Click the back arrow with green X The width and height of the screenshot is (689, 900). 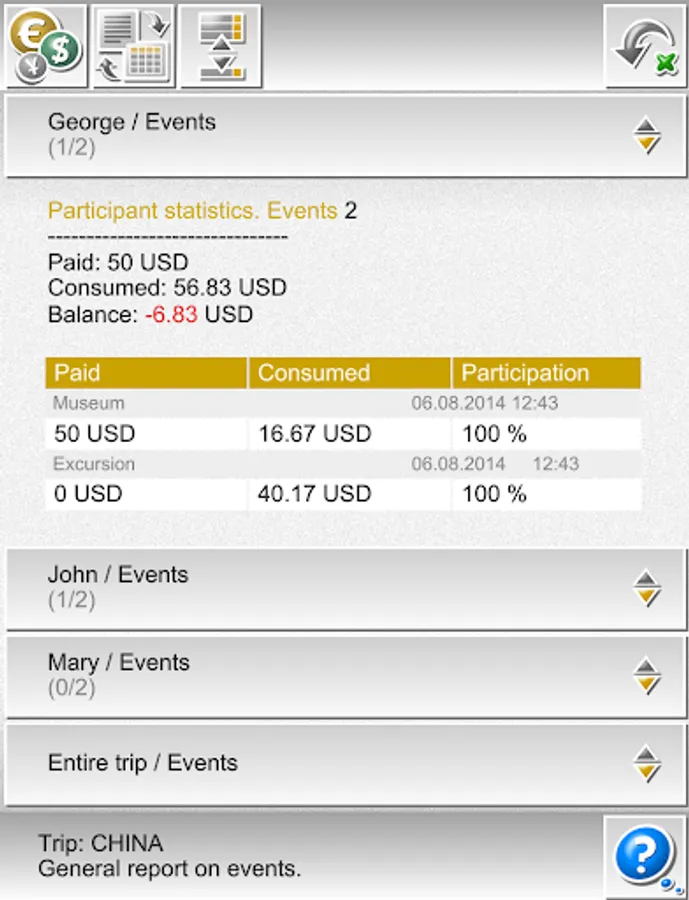(645, 46)
